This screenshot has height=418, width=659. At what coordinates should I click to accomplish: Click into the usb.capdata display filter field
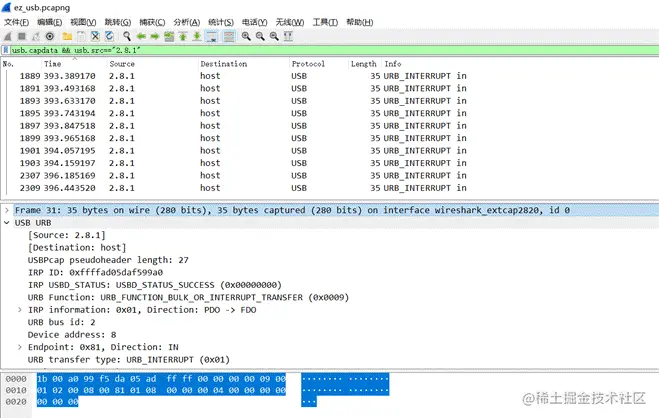coord(332,50)
